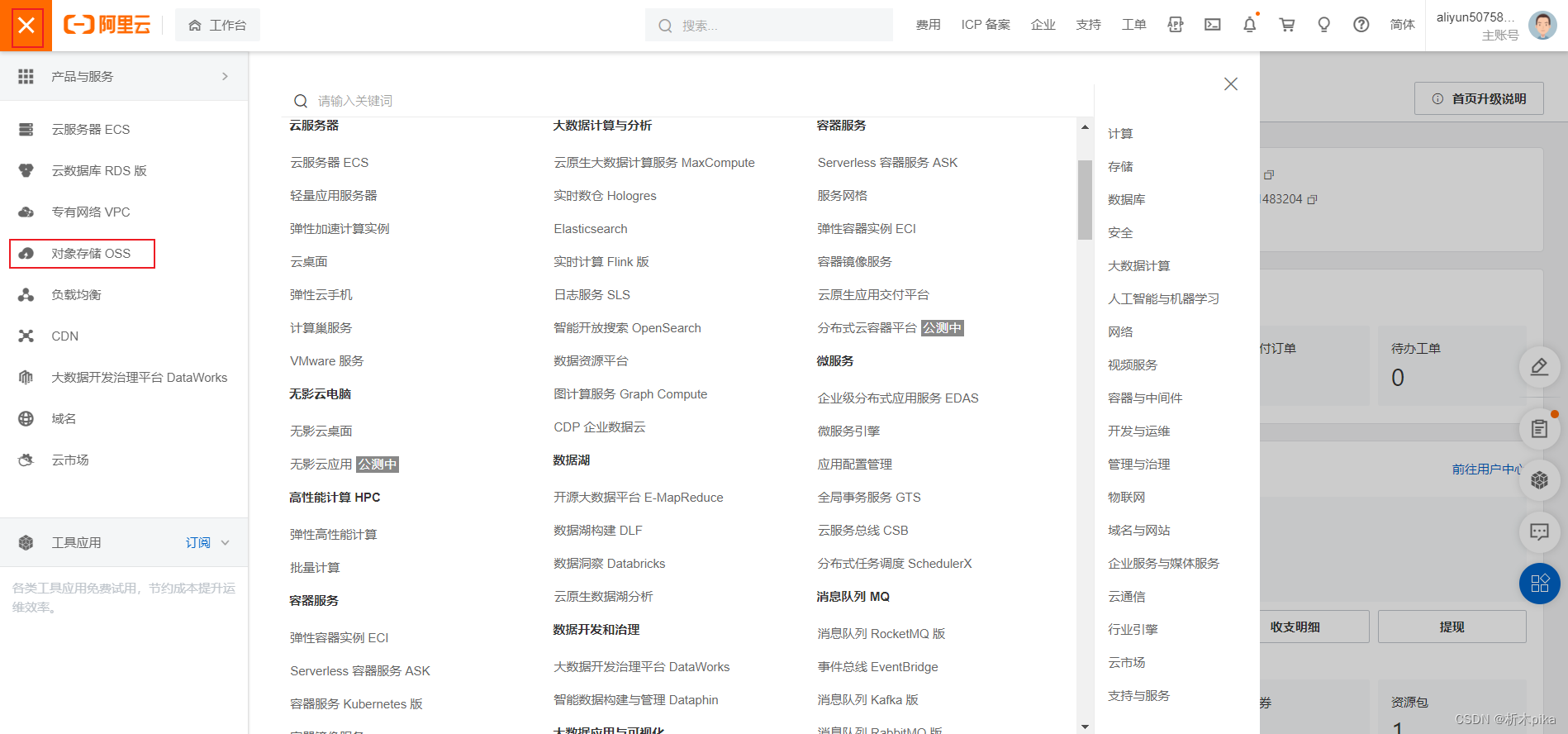Jump to 安全 category
This screenshot has height=734, width=1568.
(x=1120, y=232)
